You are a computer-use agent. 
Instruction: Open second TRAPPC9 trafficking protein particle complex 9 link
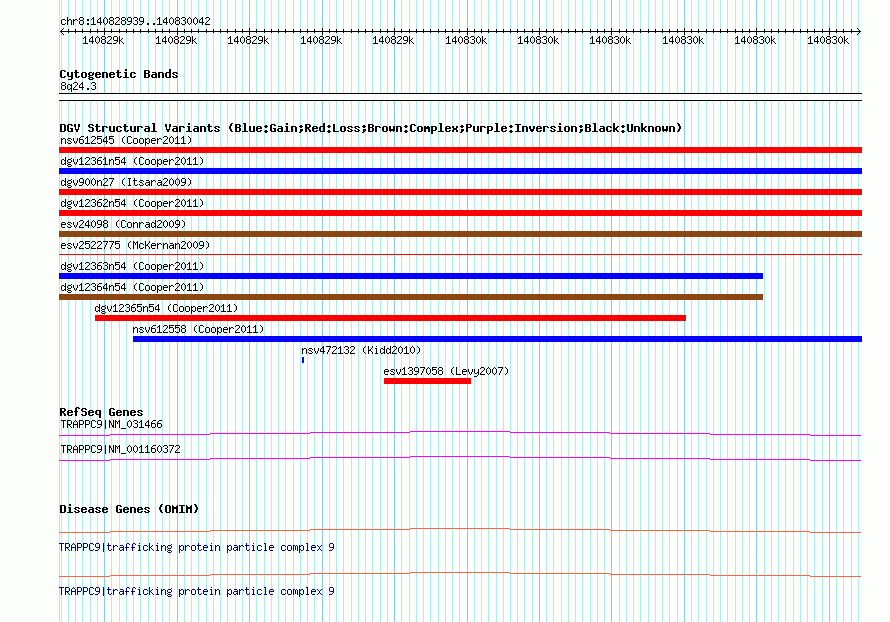[196, 591]
